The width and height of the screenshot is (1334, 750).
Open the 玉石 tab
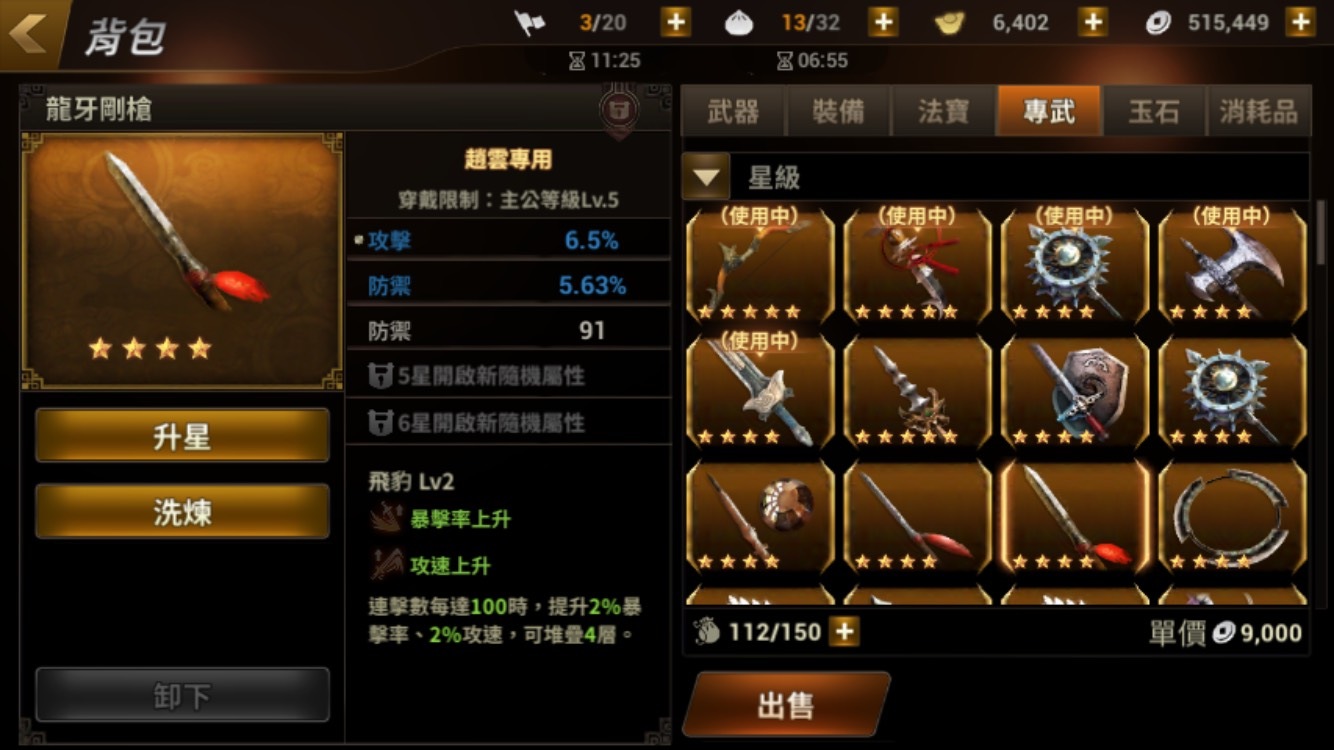(1154, 111)
